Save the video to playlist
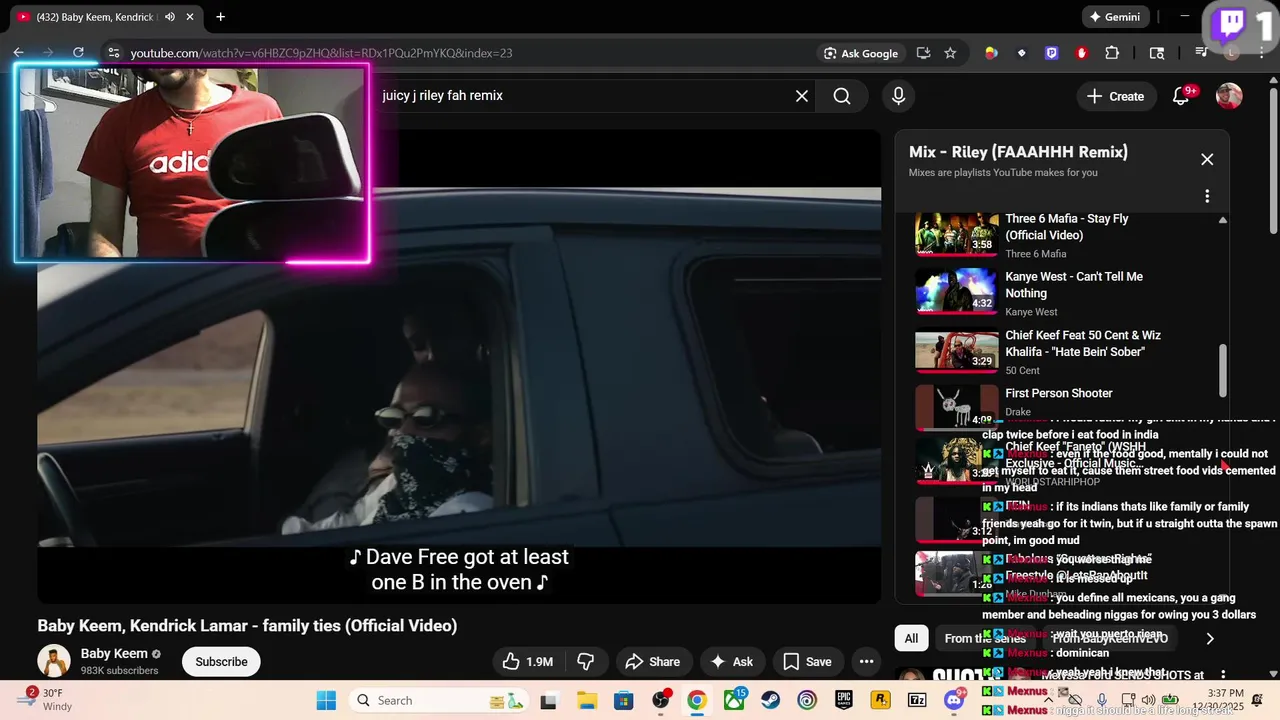Screen dimensions: 1280x720 pos(807,661)
